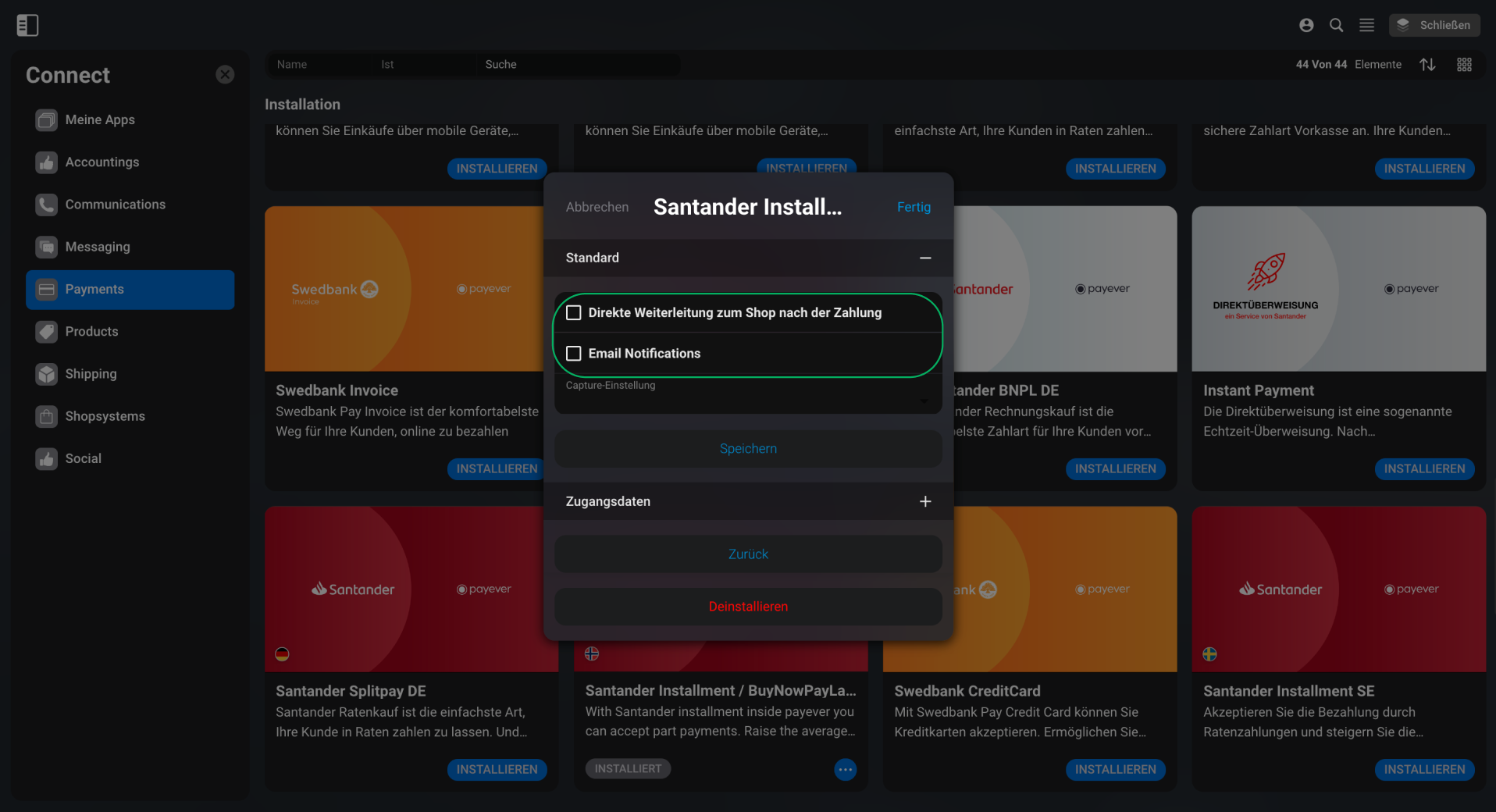Click the search magnifier icon in top bar

pyautogui.click(x=1337, y=25)
